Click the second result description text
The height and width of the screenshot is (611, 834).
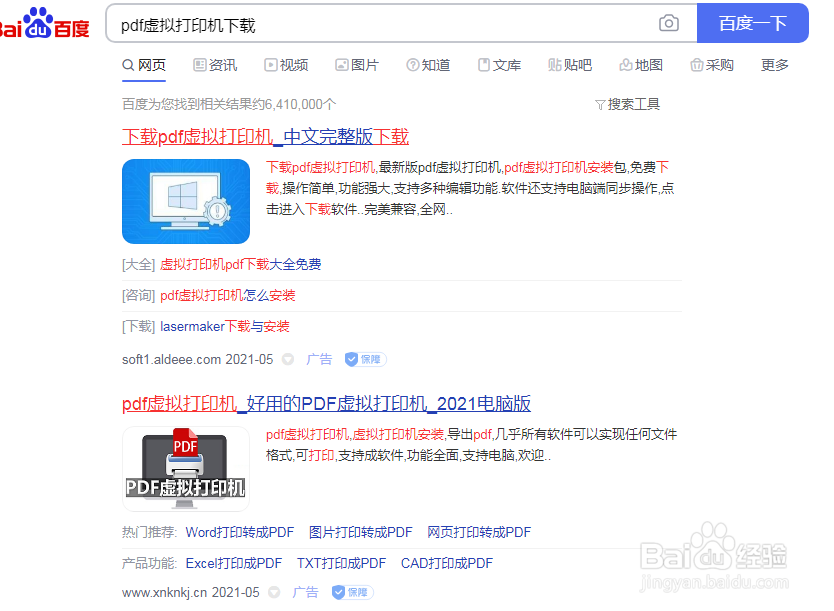pos(471,445)
